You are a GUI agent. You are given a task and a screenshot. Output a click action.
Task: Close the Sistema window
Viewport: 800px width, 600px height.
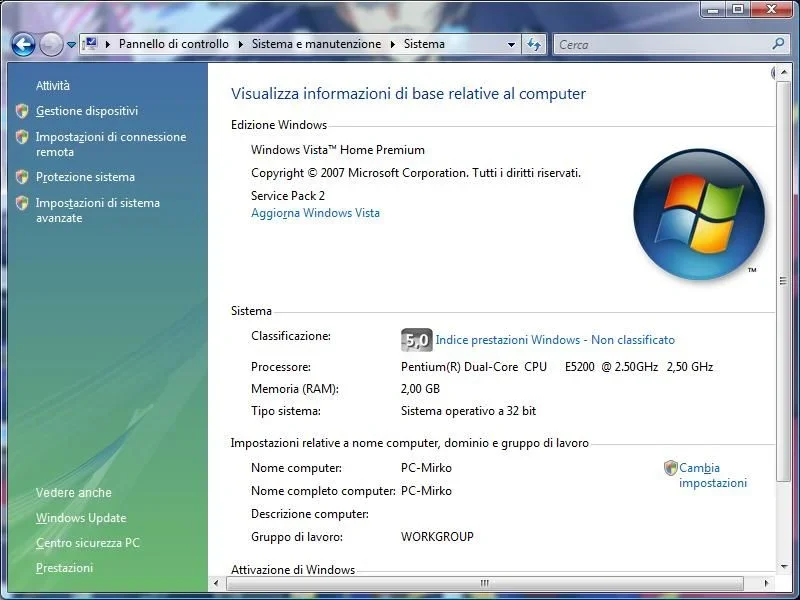pyautogui.click(x=771, y=9)
